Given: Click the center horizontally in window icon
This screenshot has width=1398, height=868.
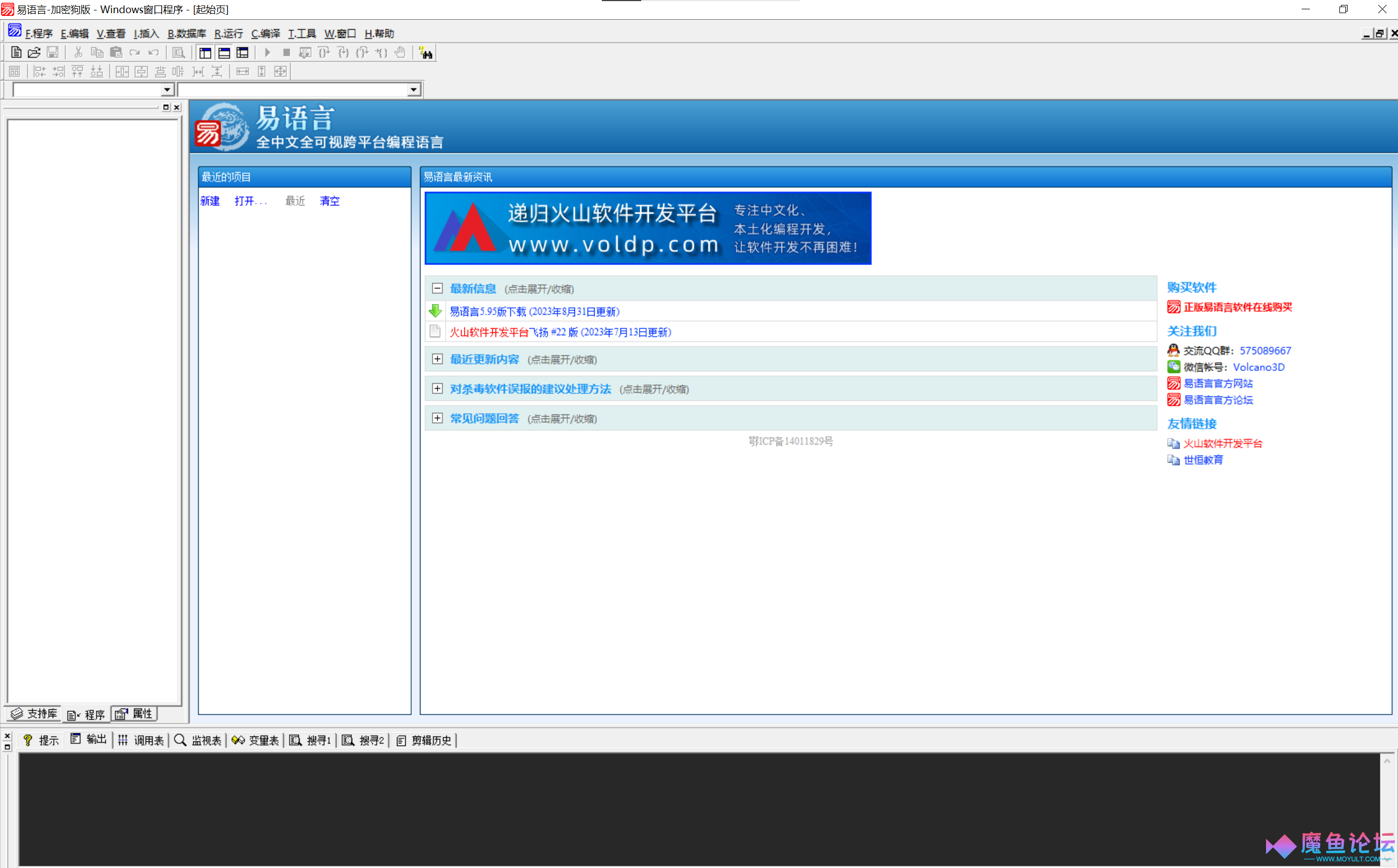Looking at the screenshot, I should click(122, 71).
